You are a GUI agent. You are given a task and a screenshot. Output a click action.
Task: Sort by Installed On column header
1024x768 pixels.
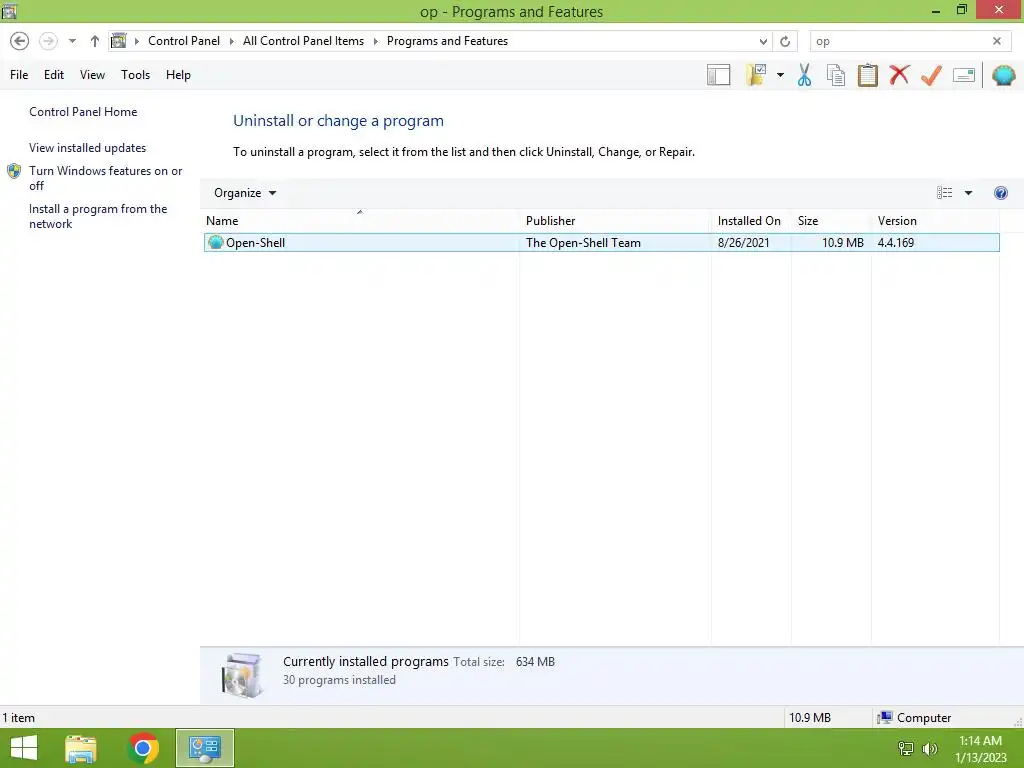point(752,221)
